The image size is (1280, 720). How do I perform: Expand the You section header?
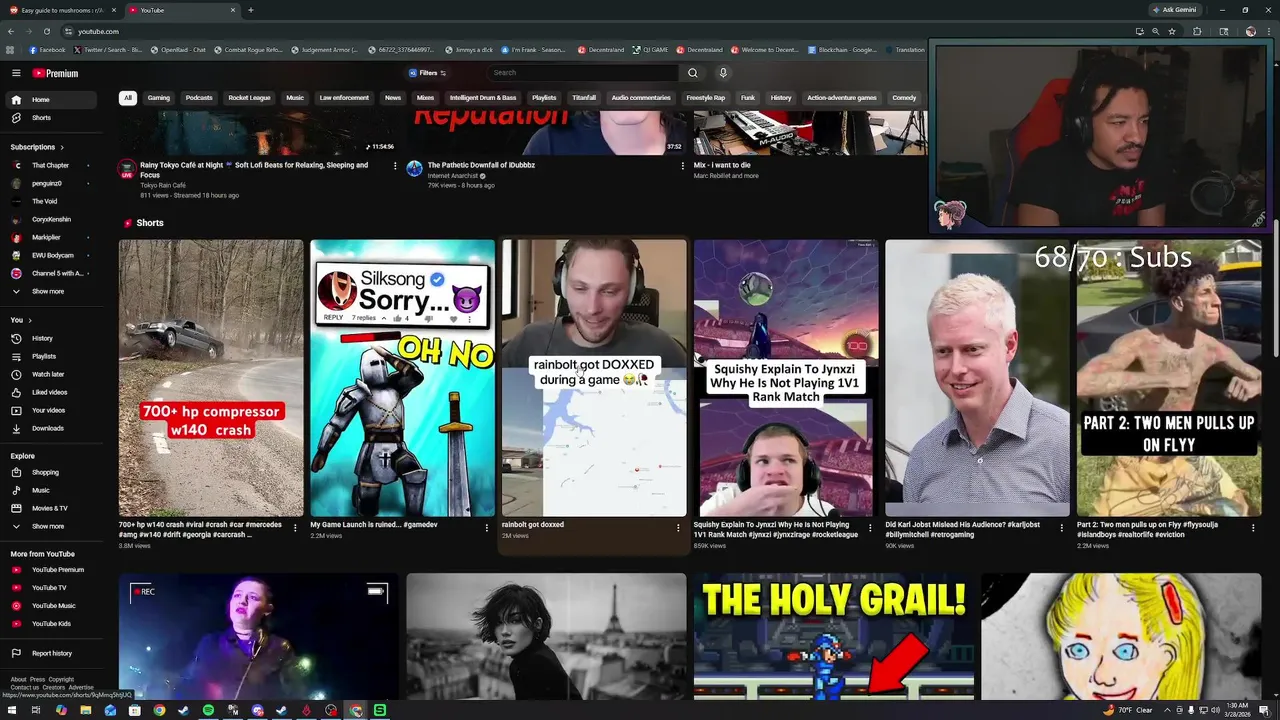pos(21,320)
